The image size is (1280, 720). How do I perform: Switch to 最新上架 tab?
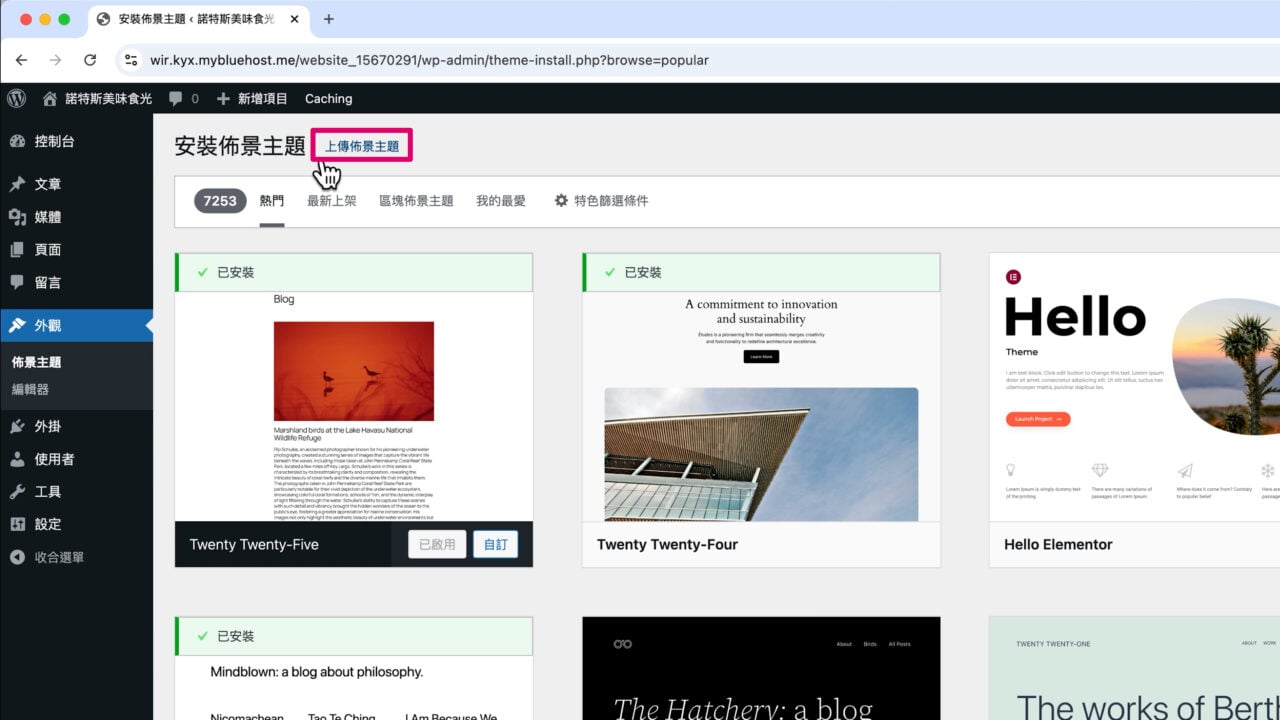pos(332,201)
